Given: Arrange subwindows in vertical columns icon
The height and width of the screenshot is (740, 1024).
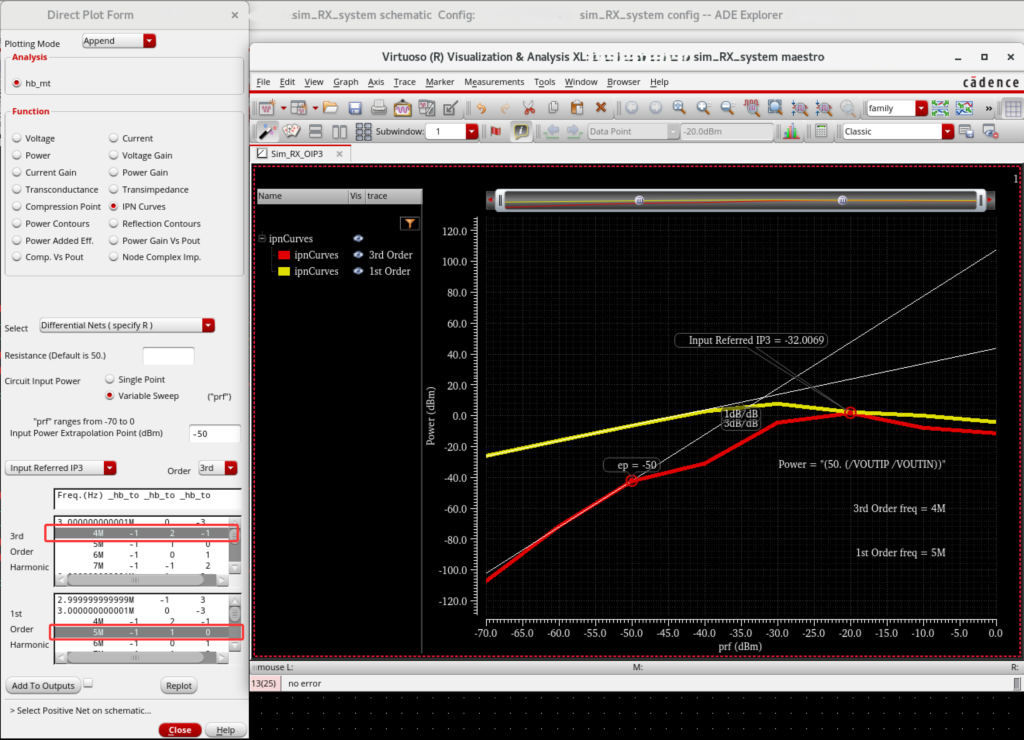Looking at the screenshot, I should point(339,131).
